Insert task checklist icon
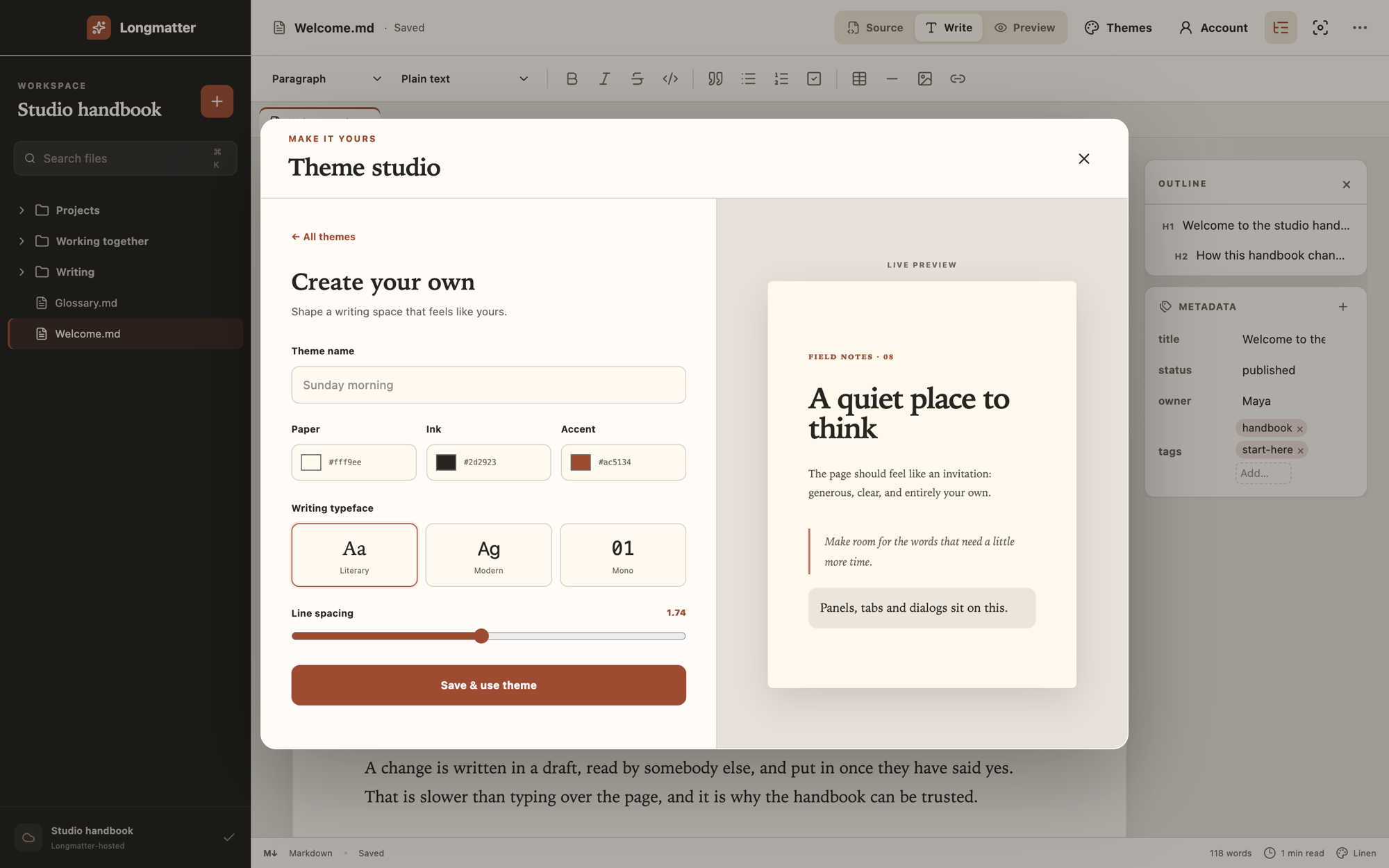 click(x=814, y=78)
